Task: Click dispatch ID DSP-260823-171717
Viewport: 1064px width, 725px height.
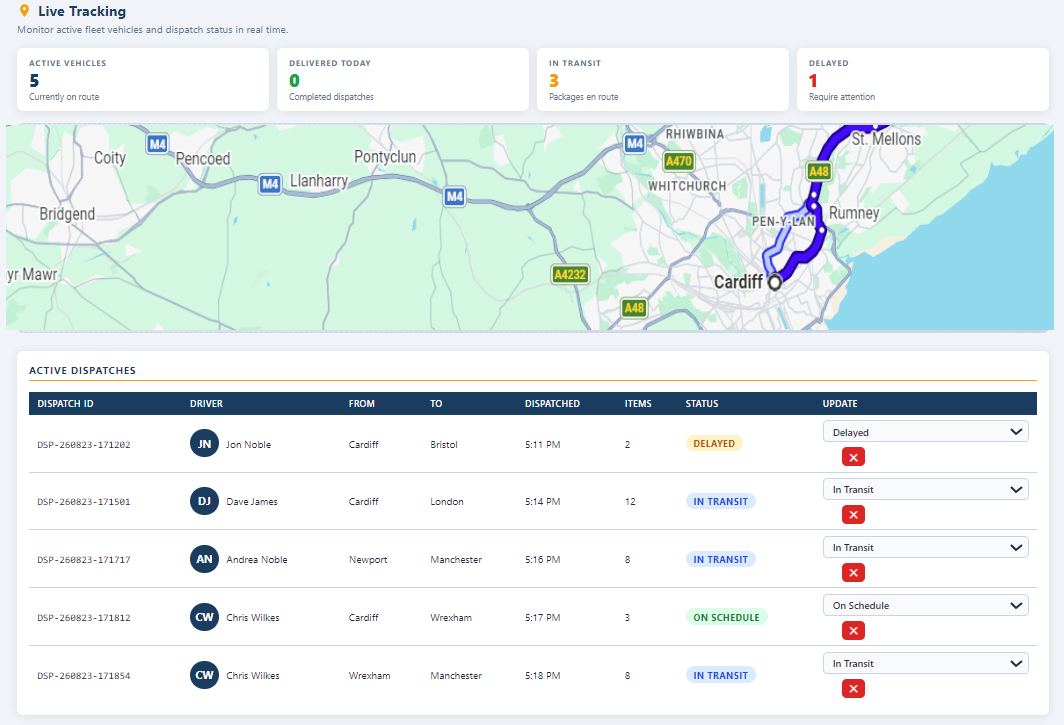Action: (x=83, y=560)
